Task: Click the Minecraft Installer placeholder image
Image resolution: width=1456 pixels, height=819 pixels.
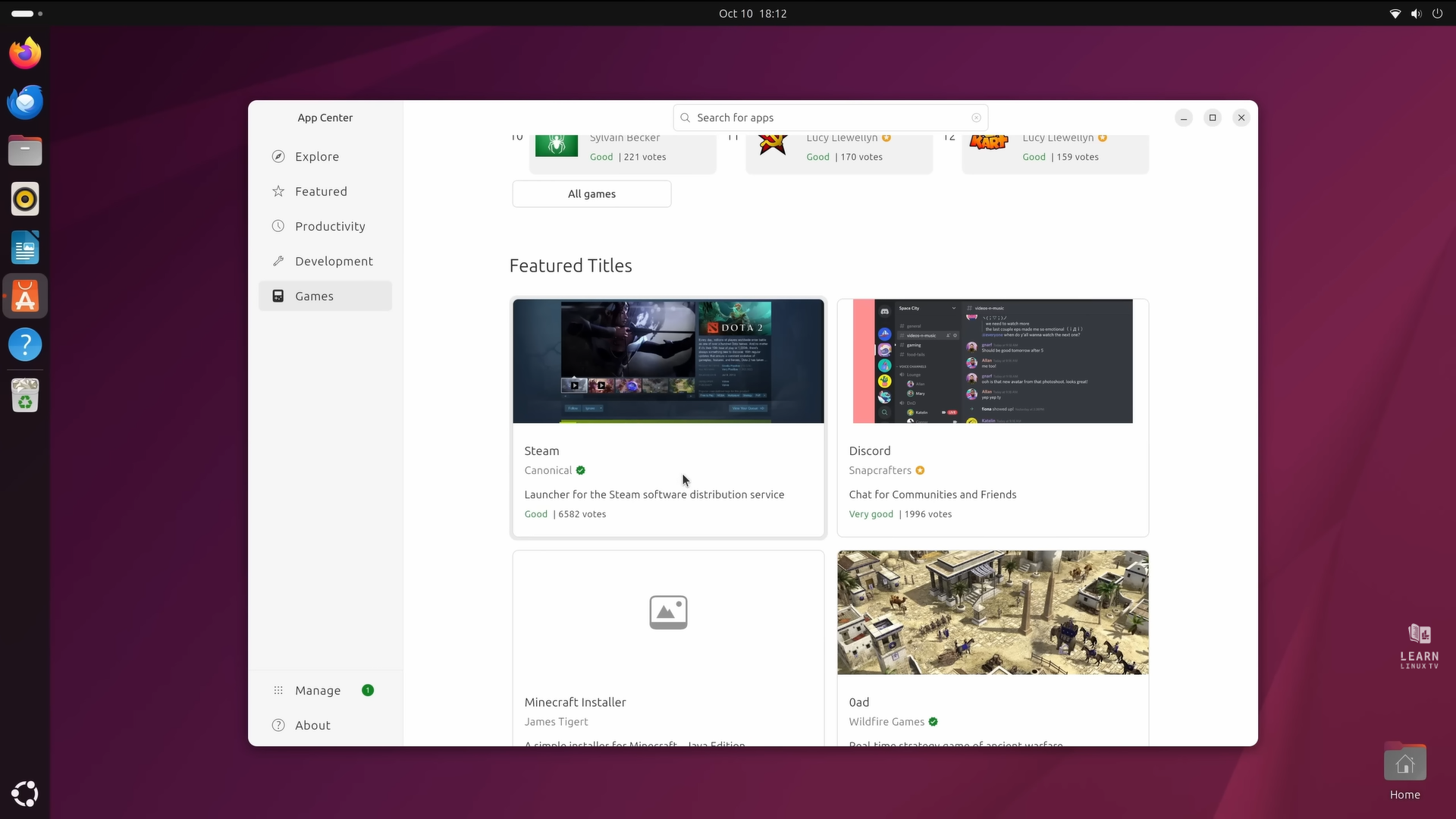Action: pyautogui.click(x=668, y=613)
